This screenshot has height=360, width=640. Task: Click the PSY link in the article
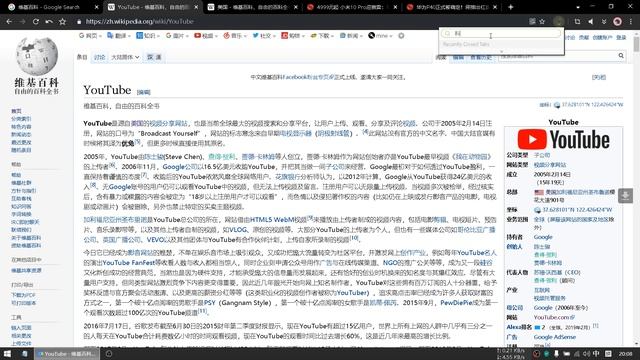pos(209,303)
